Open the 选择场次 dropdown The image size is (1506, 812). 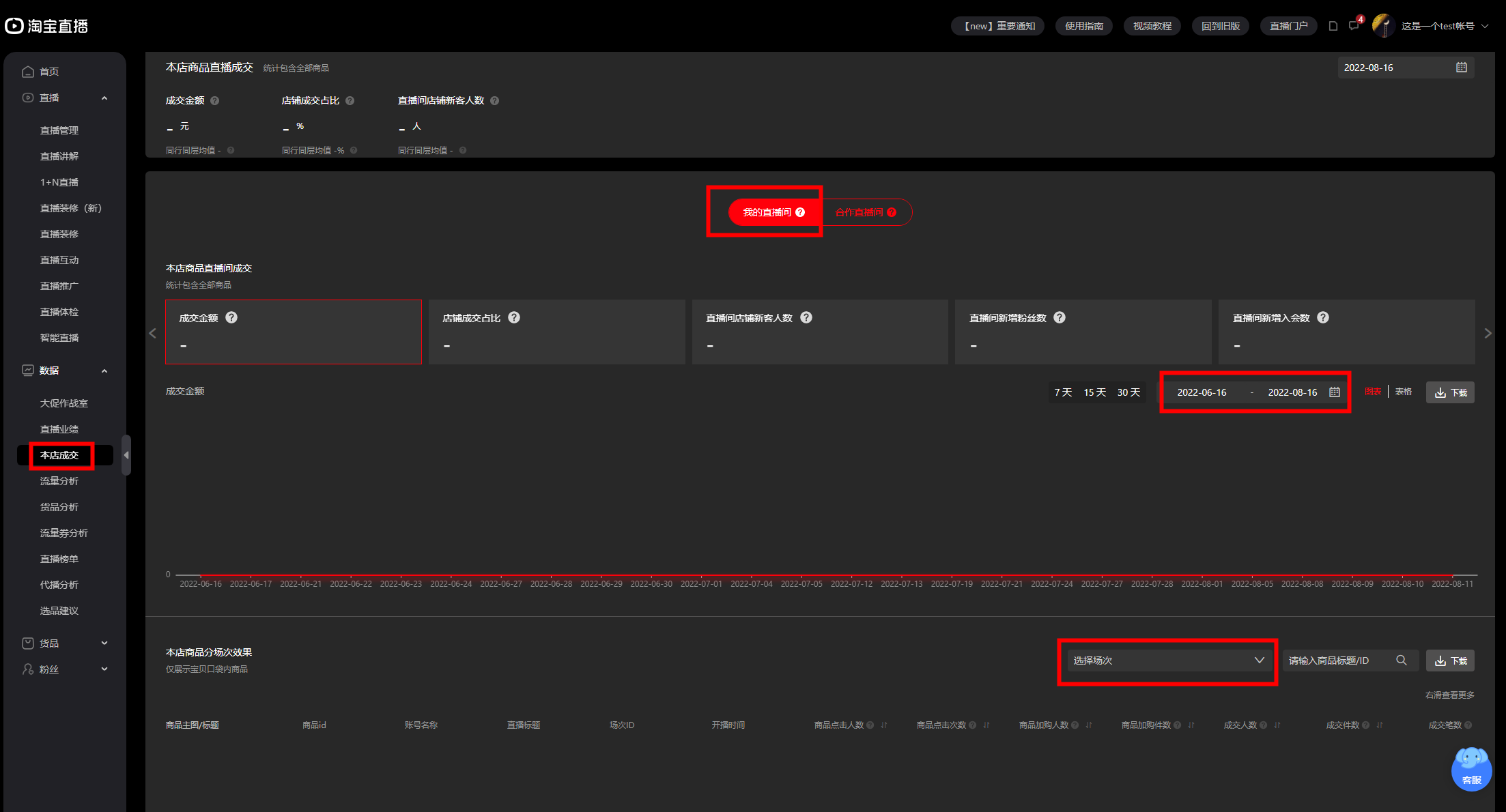(1168, 660)
